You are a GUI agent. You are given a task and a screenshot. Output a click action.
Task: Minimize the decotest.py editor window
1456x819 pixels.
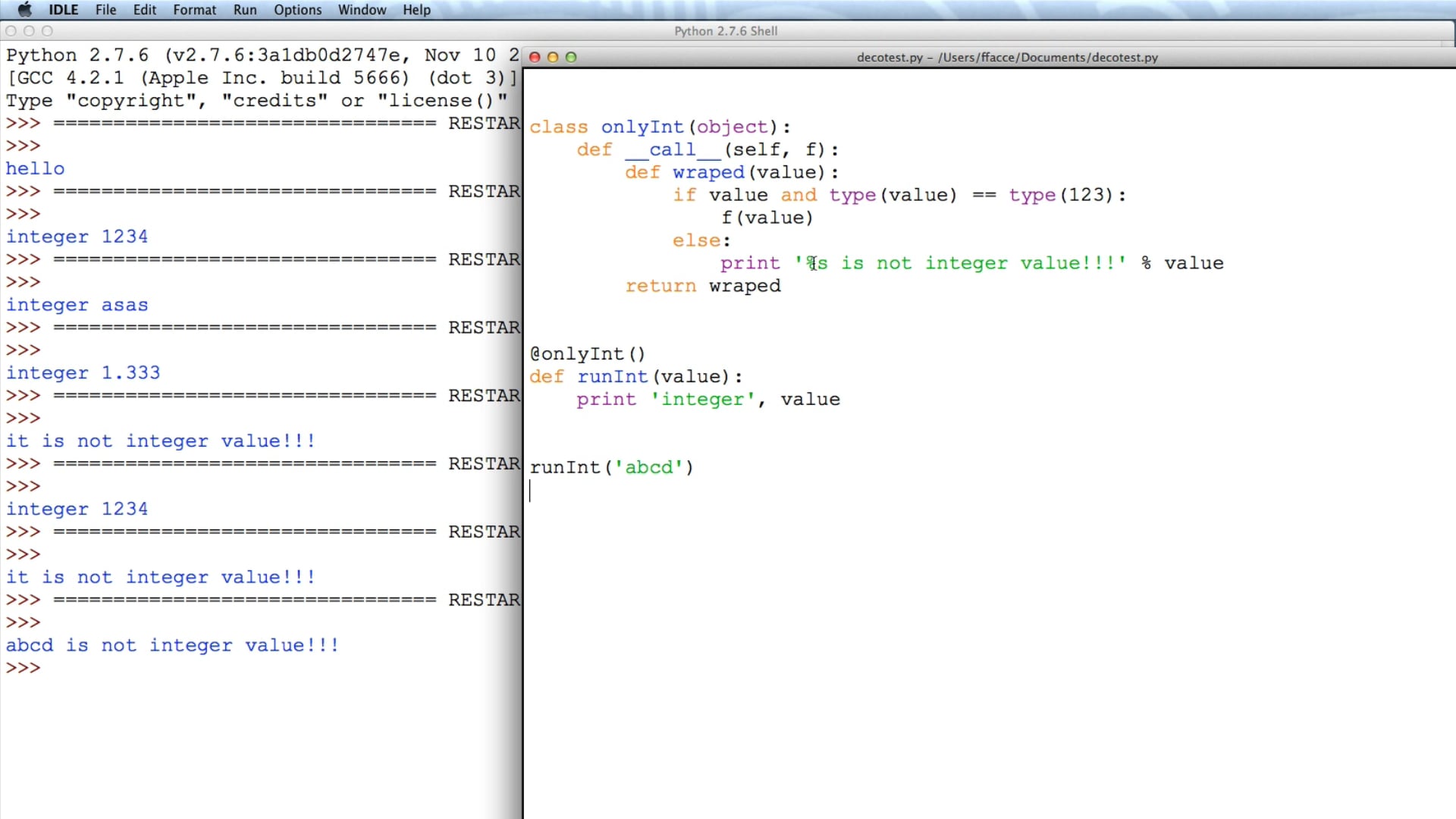point(553,57)
